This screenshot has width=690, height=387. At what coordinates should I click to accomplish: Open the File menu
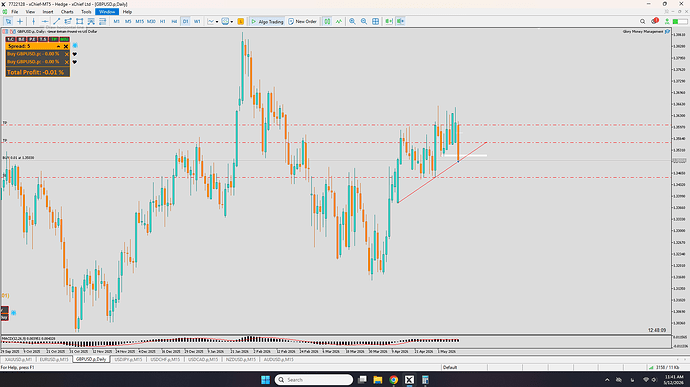15,12
